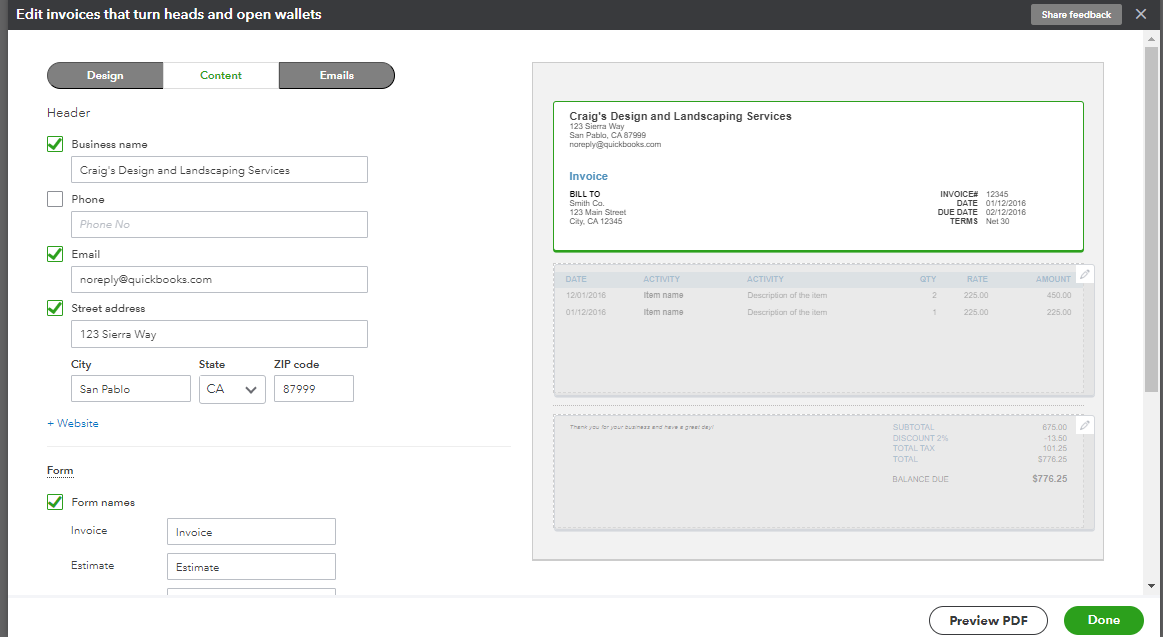Close the invoice editor with the X icon
The image size is (1163, 637).
click(1141, 14)
